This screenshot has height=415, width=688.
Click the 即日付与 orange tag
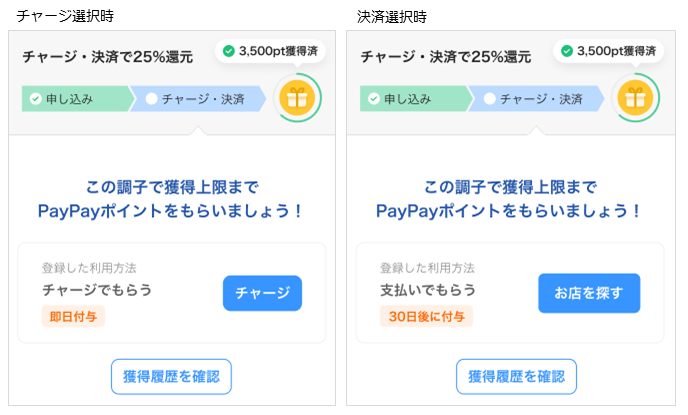(73, 316)
